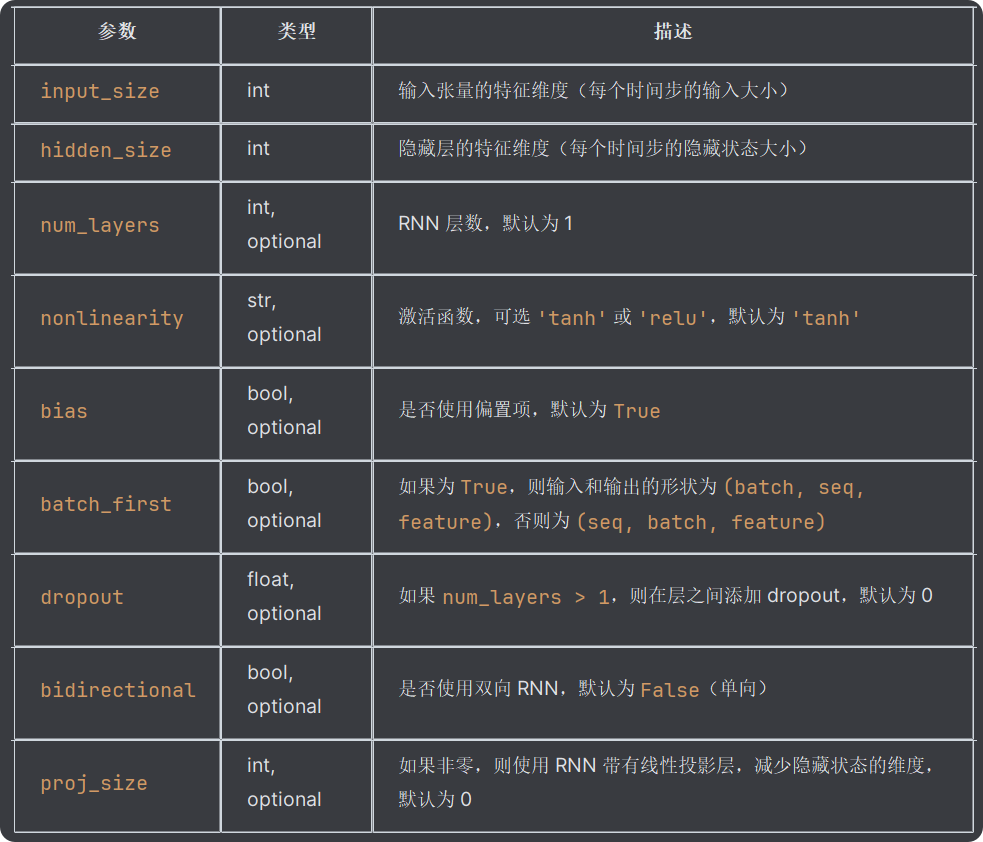
Task: Click the dropout parameter name
Action: [x=81, y=597]
